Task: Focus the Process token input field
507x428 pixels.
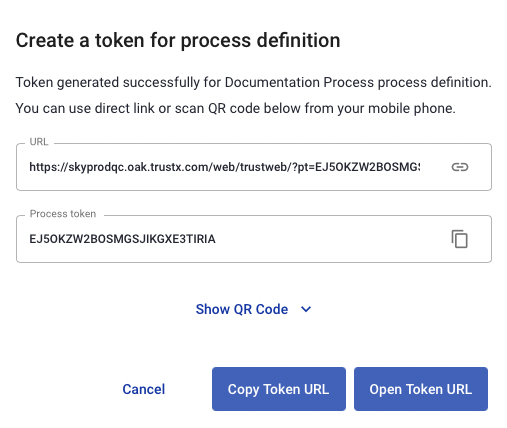Action: click(254, 239)
